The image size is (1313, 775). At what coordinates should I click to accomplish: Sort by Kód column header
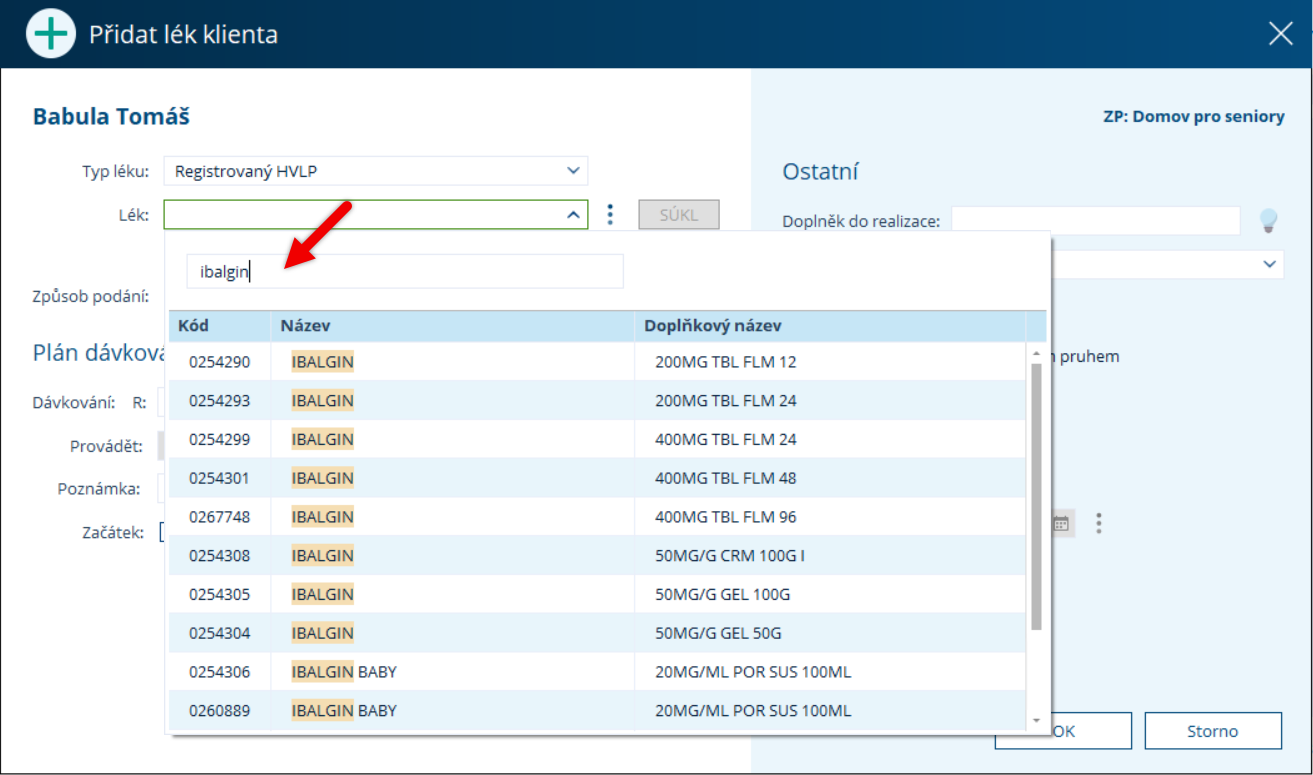click(x=220, y=326)
